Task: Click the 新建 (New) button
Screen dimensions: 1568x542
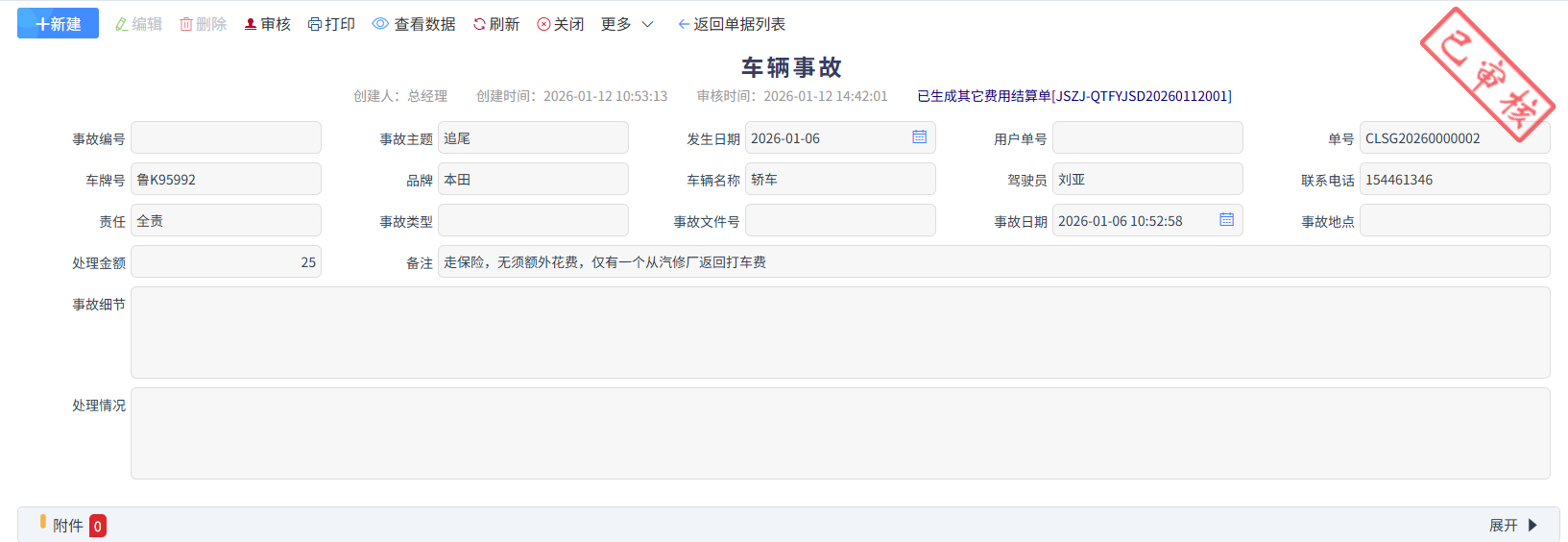Action: 58,24
